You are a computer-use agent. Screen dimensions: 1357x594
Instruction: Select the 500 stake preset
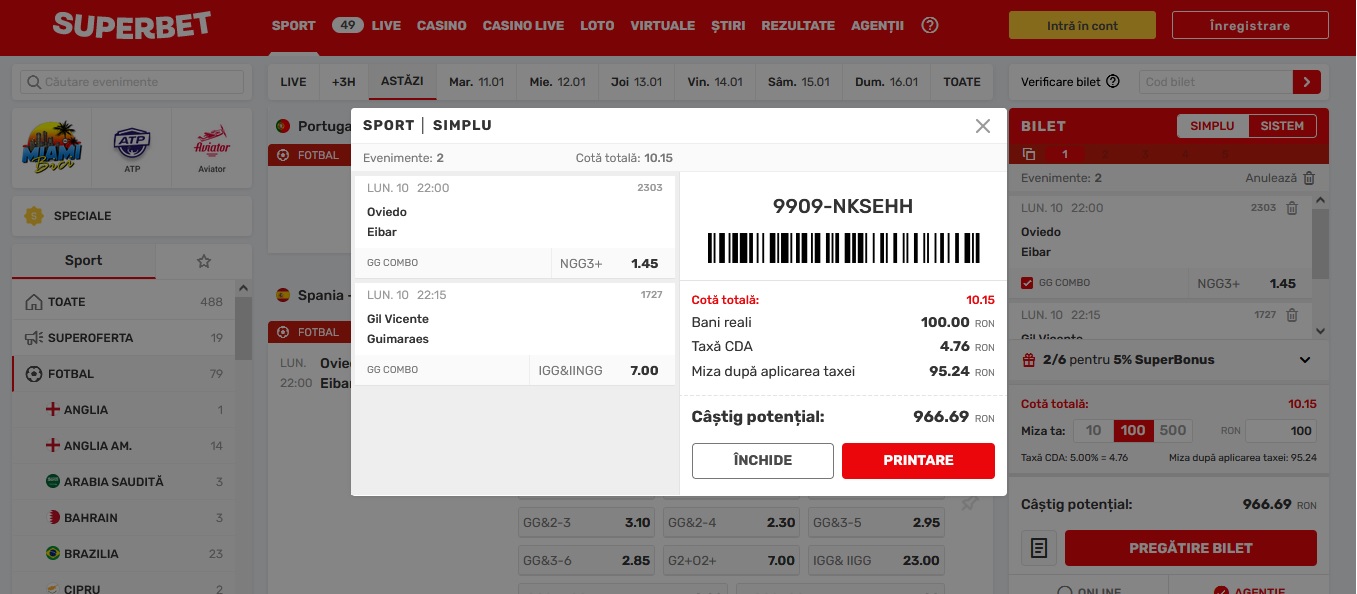coord(1173,431)
